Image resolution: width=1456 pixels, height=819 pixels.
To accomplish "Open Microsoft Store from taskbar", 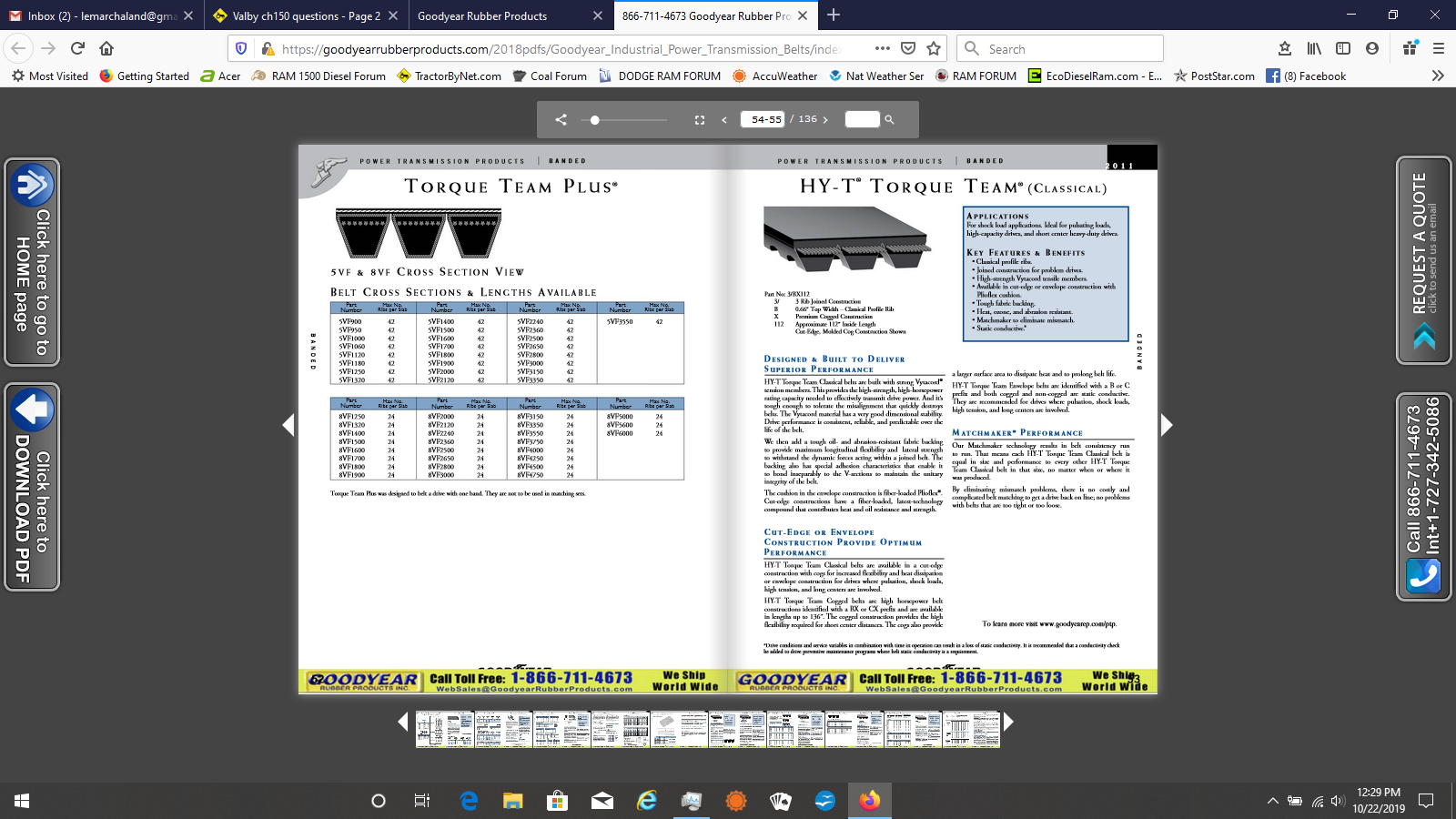I will [557, 801].
